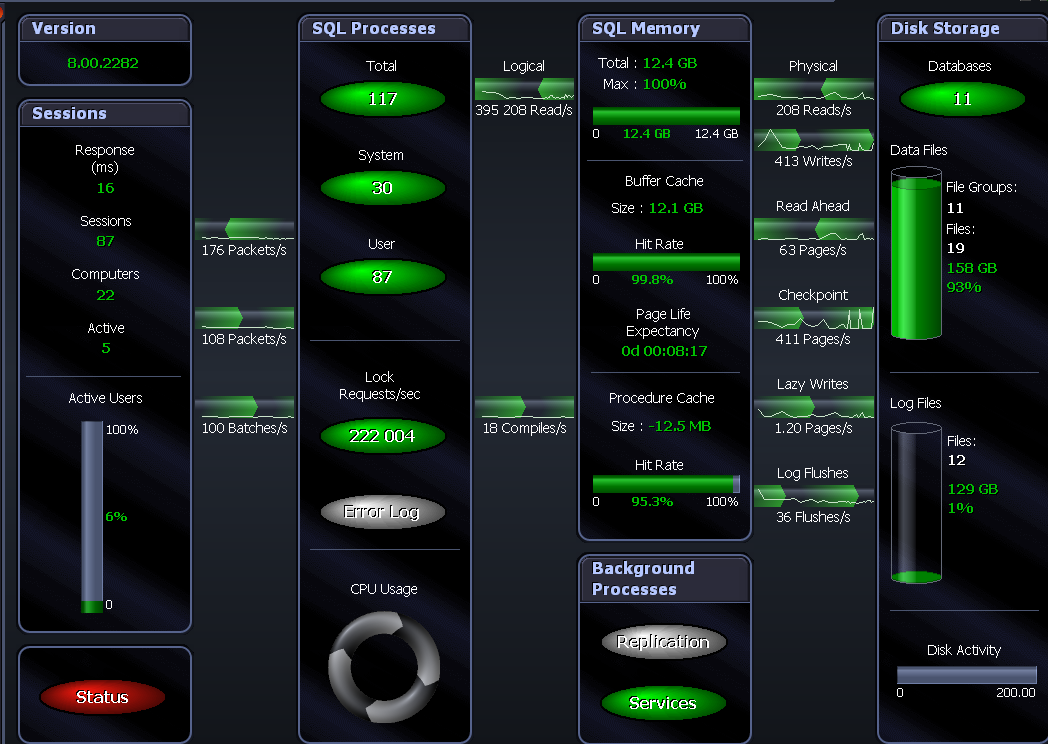Image resolution: width=1048 pixels, height=744 pixels.
Task: Click the 108 Packets/s flow graph
Action: (x=245, y=318)
